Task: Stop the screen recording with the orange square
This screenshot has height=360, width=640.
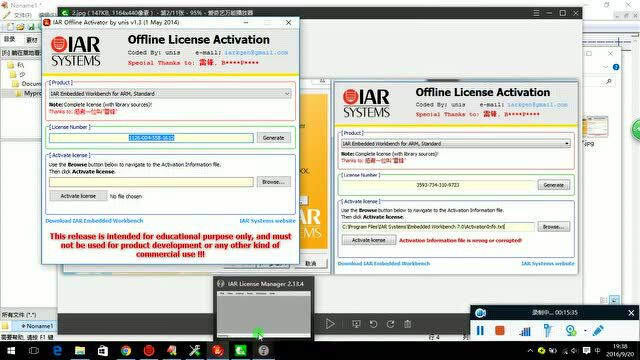Action: (x=500, y=330)
